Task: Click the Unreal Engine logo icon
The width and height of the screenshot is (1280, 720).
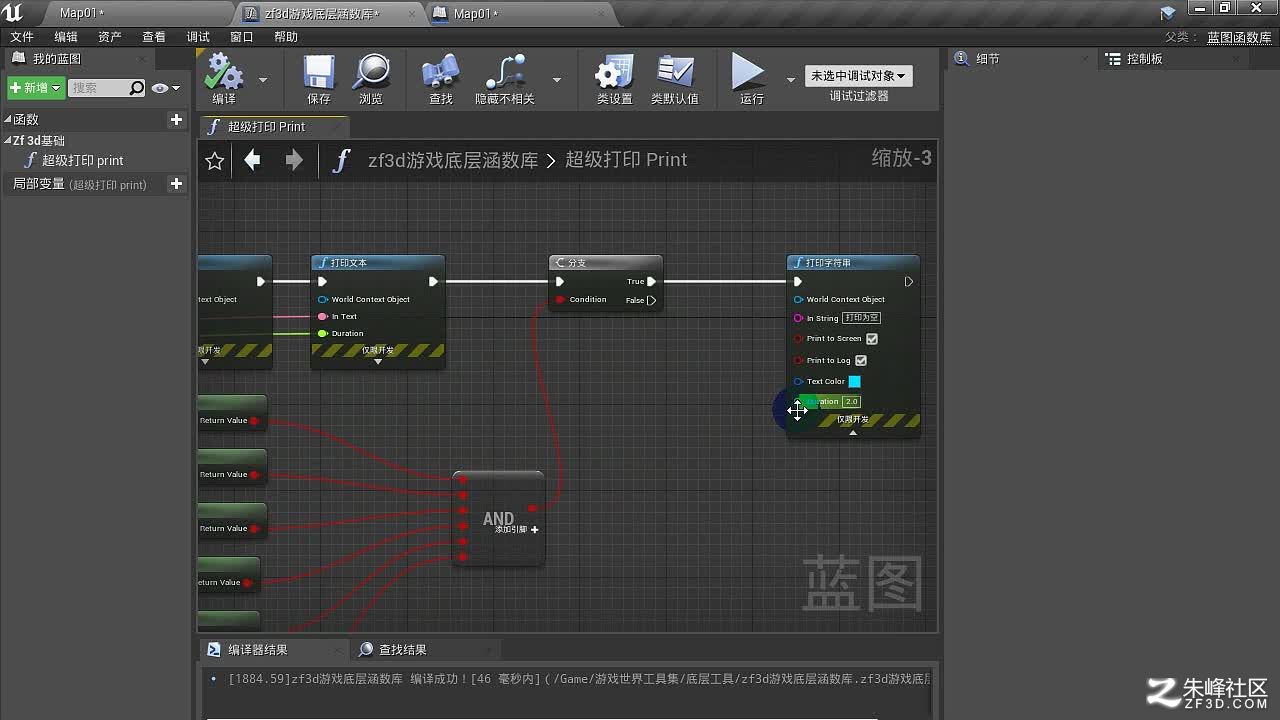Action: click(13, 13)
